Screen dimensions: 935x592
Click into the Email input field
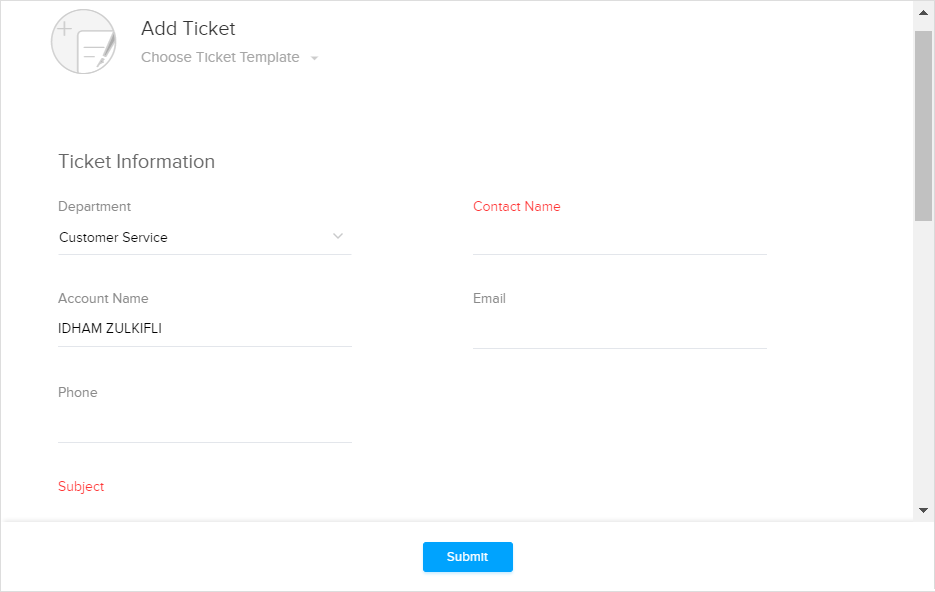coord(619,331)
